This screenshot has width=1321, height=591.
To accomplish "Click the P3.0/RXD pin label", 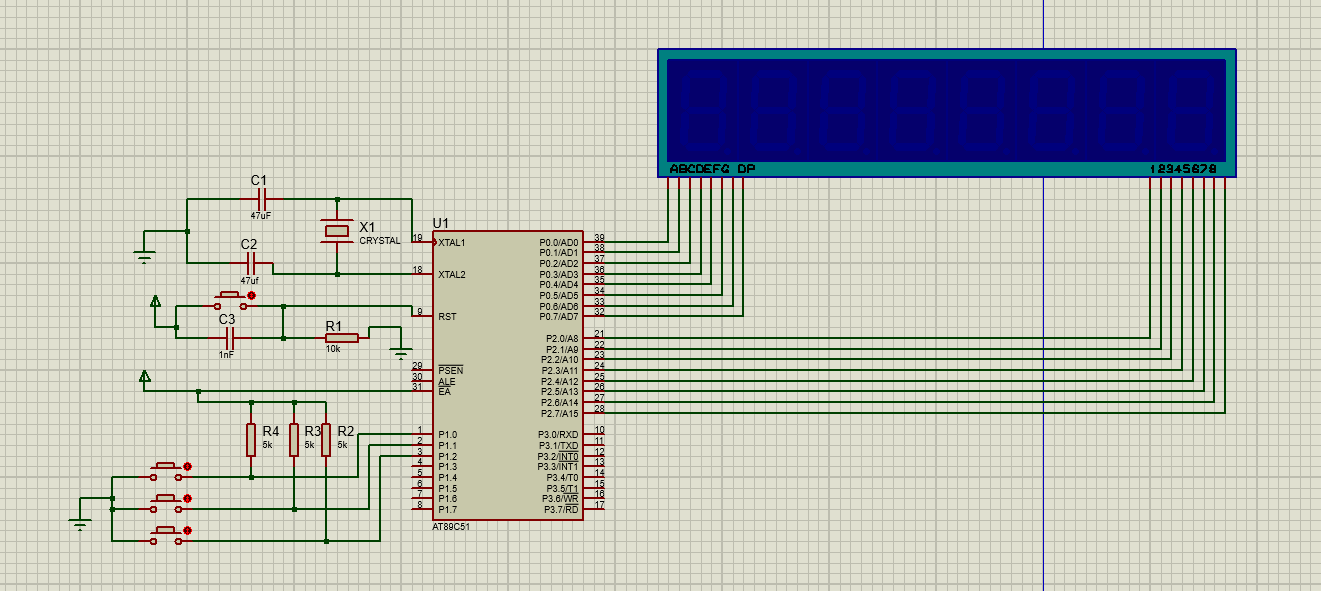I will pos(558,434).
